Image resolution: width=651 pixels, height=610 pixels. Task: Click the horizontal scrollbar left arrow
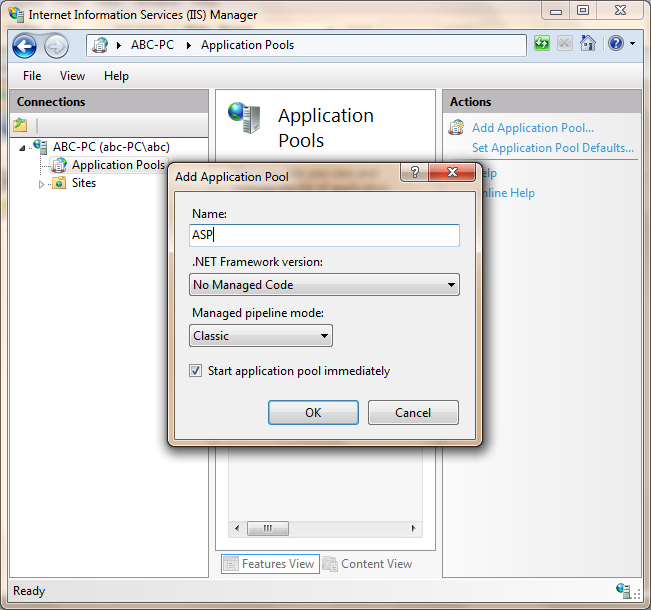(237, 529)
